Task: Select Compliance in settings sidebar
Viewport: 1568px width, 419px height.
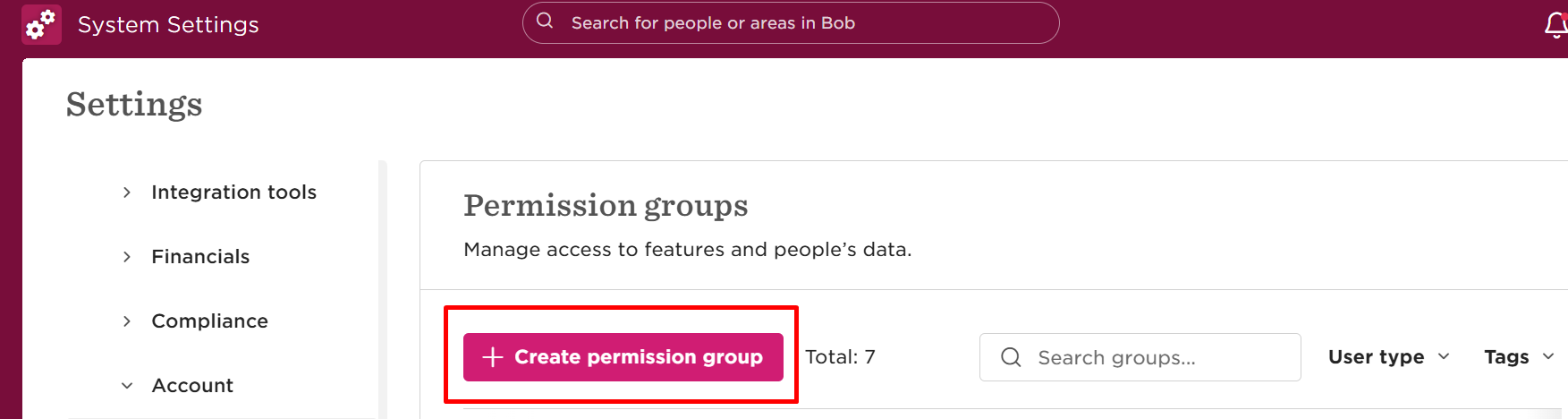Action: (x=209, y=321)
